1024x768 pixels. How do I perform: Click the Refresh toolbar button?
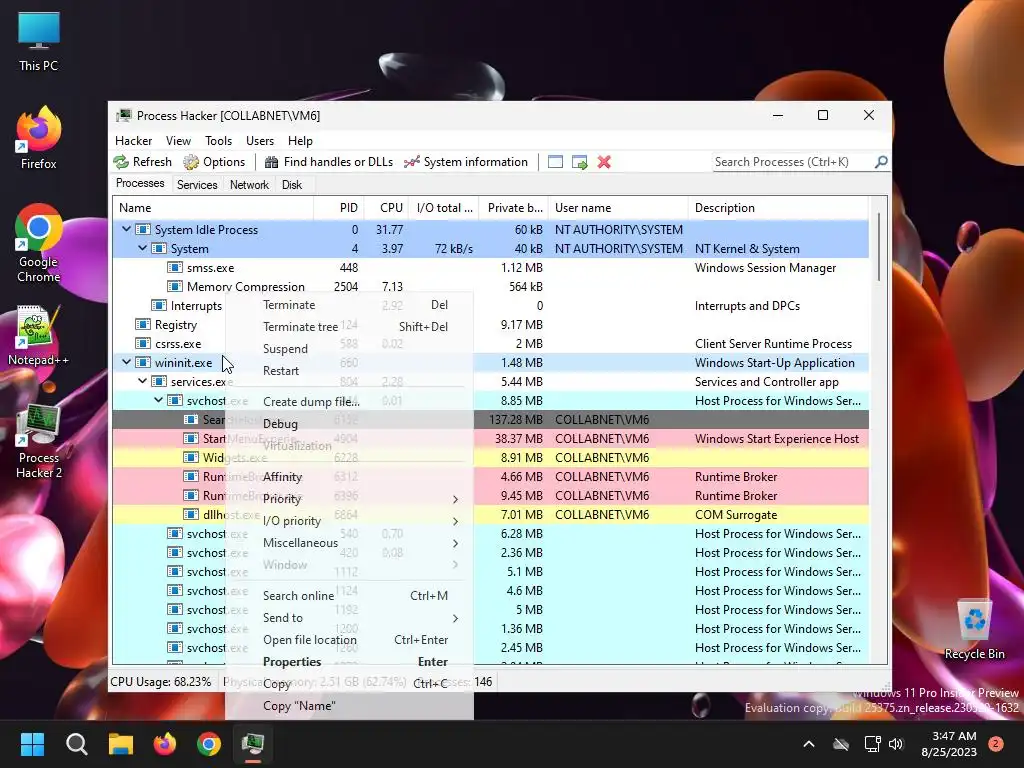(142, 162)
